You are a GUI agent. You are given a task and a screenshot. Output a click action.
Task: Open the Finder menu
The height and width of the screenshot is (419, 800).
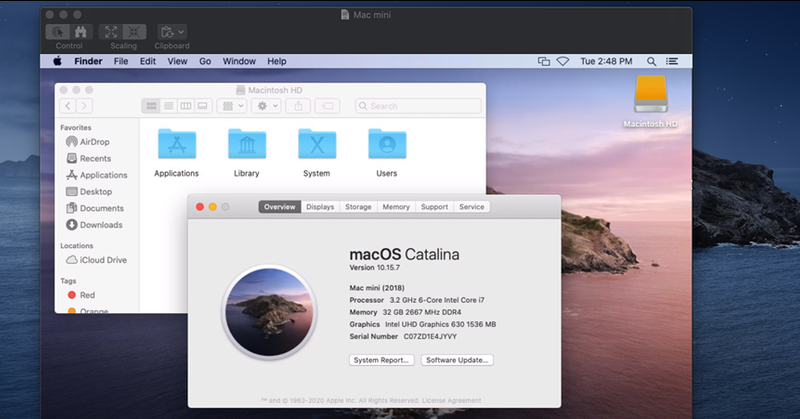click(88, 61)
